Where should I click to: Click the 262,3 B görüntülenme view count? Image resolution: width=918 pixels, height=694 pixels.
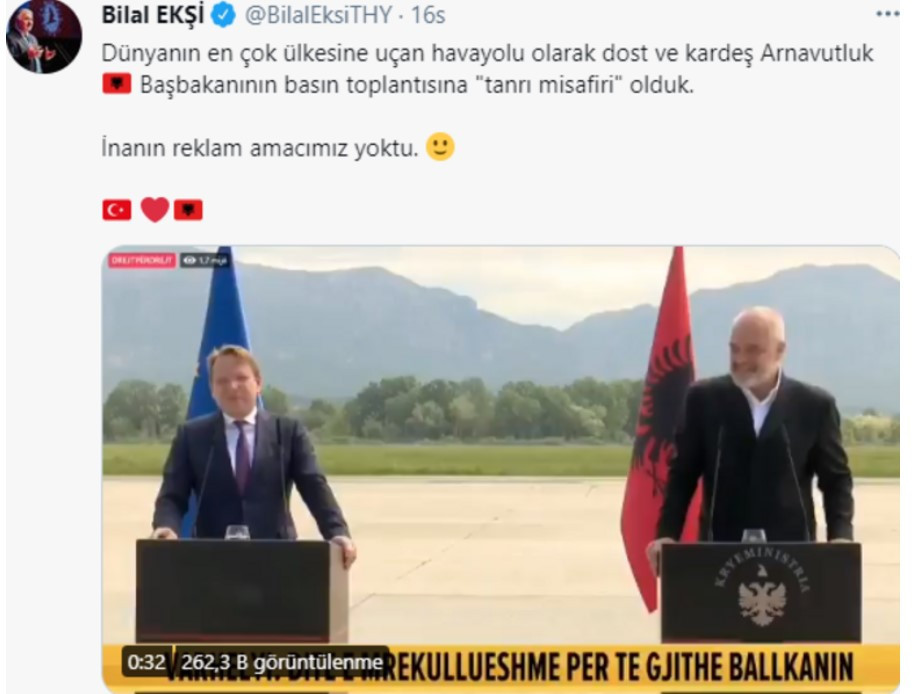(x=282, y=662)
